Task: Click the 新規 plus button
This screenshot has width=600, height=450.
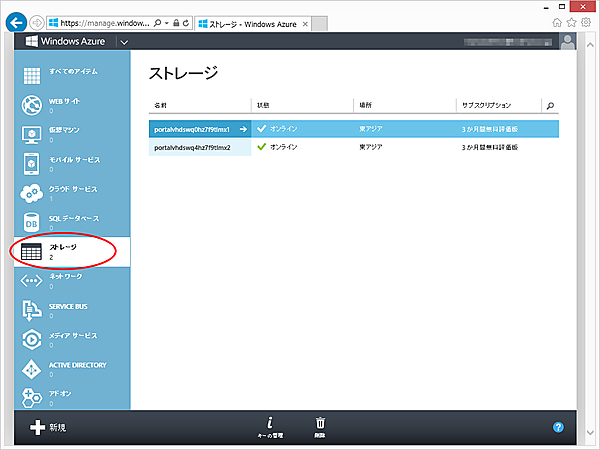Action: (37, 427)
